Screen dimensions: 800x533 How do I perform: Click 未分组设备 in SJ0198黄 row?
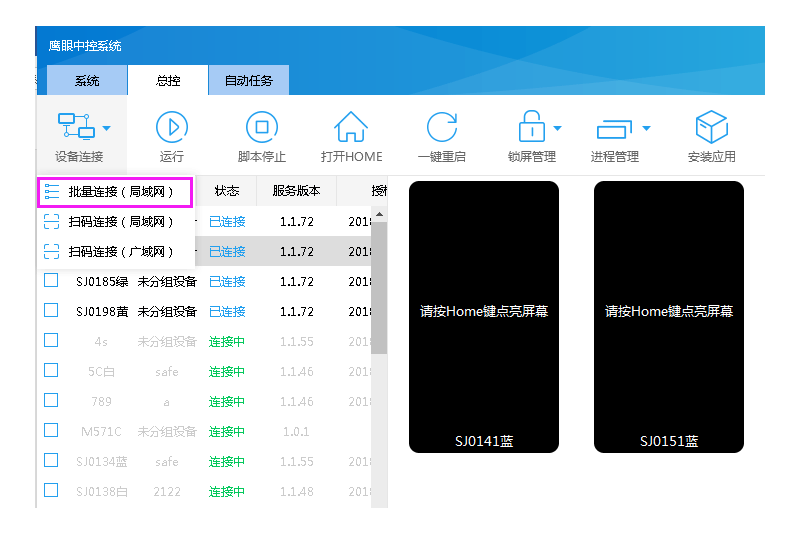tap(167, 312)
